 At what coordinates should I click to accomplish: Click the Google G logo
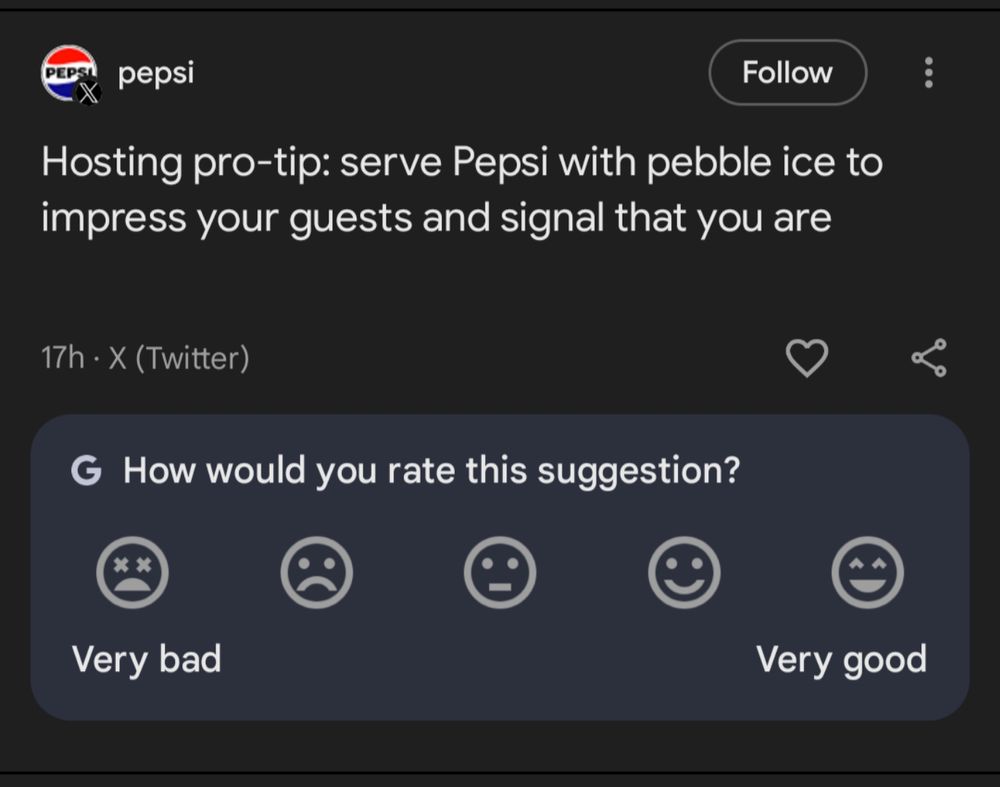pyautogui.click(x=86, y=470)
